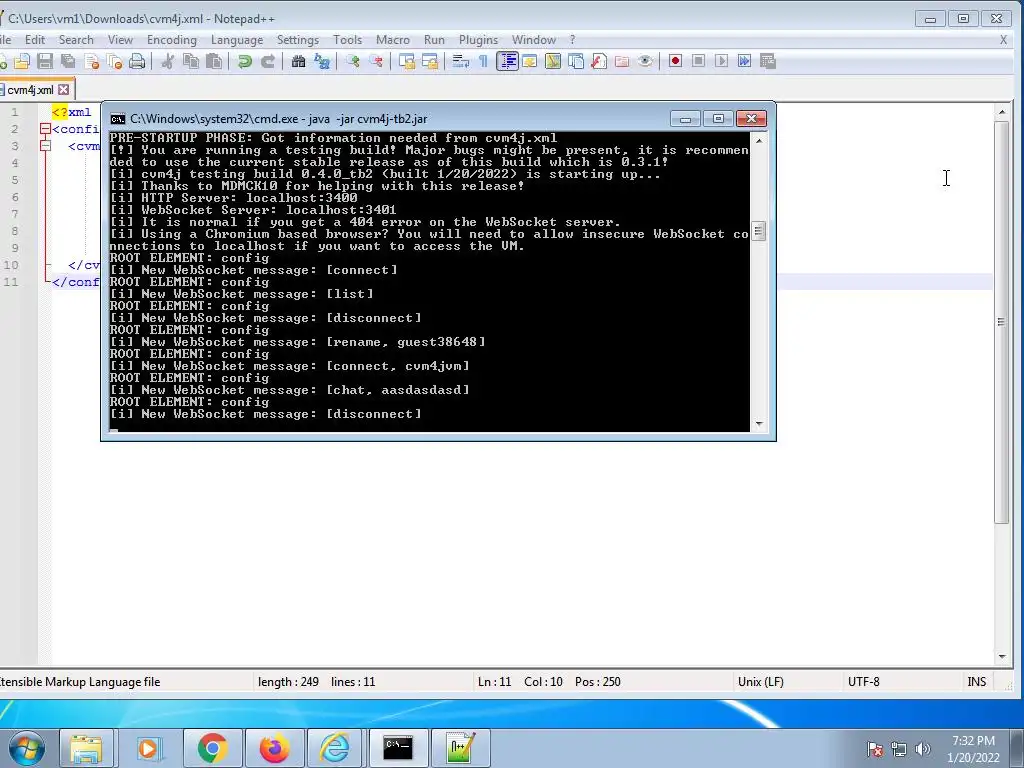Click the Windows Start button
The width and height of the screenshot is (1024, 768).
click(27, 748)
